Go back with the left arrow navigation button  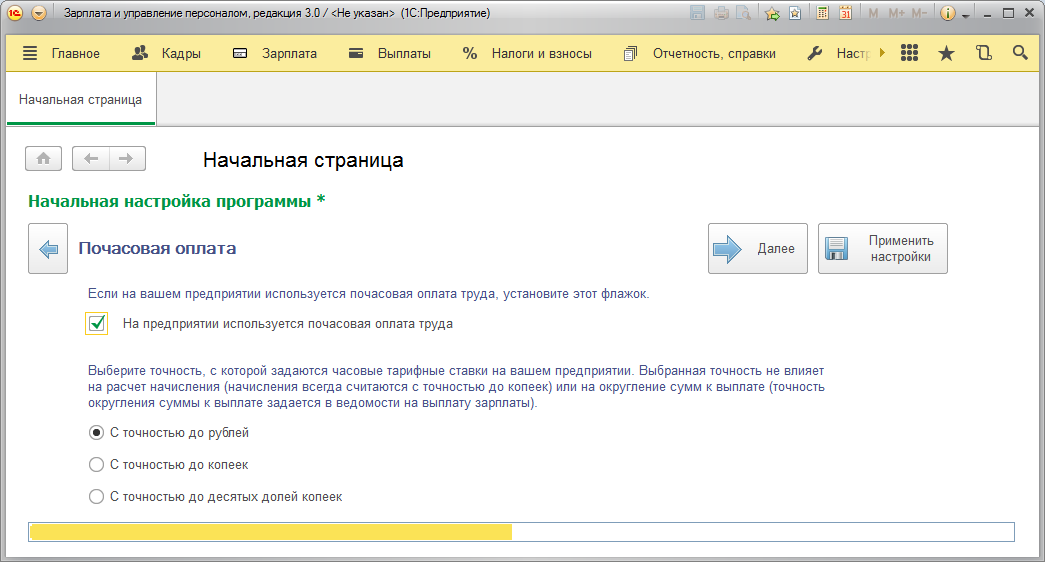(91, 159)
